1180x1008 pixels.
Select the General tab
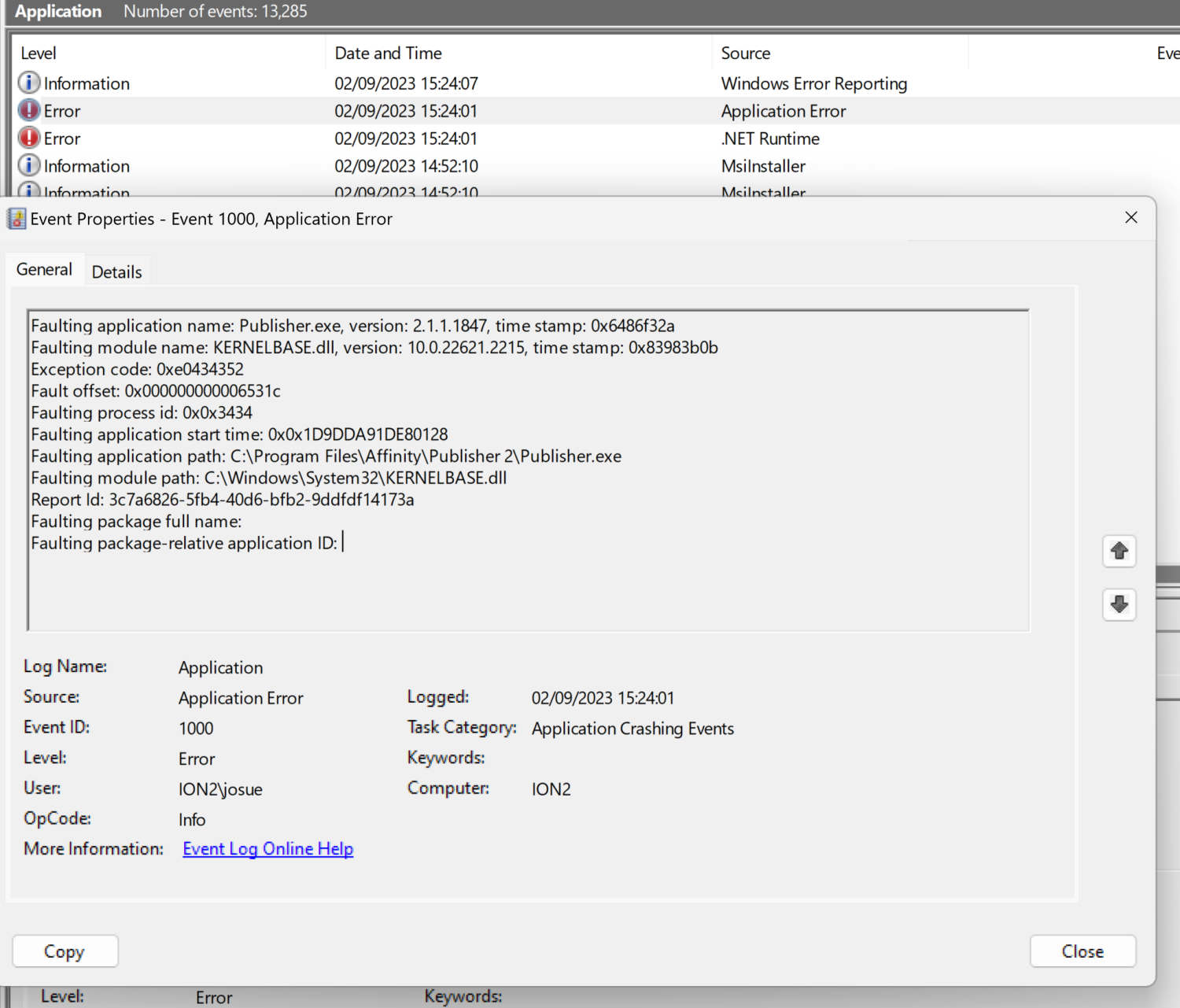44,269
